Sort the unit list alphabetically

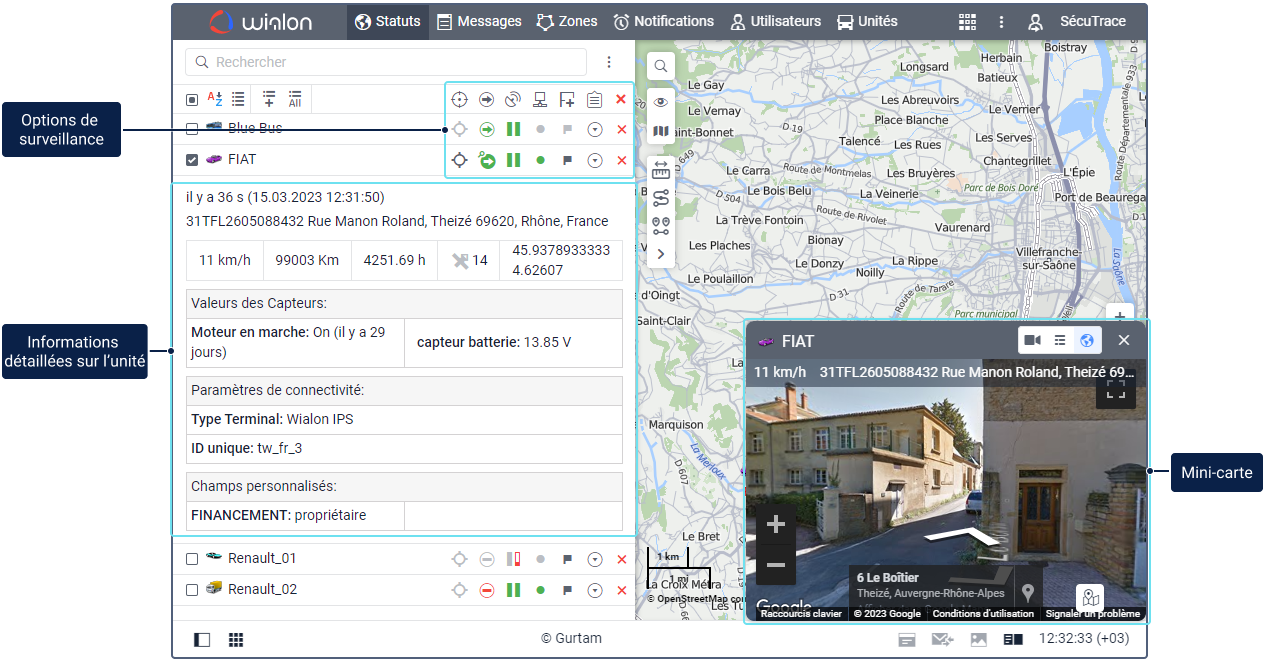215,99
